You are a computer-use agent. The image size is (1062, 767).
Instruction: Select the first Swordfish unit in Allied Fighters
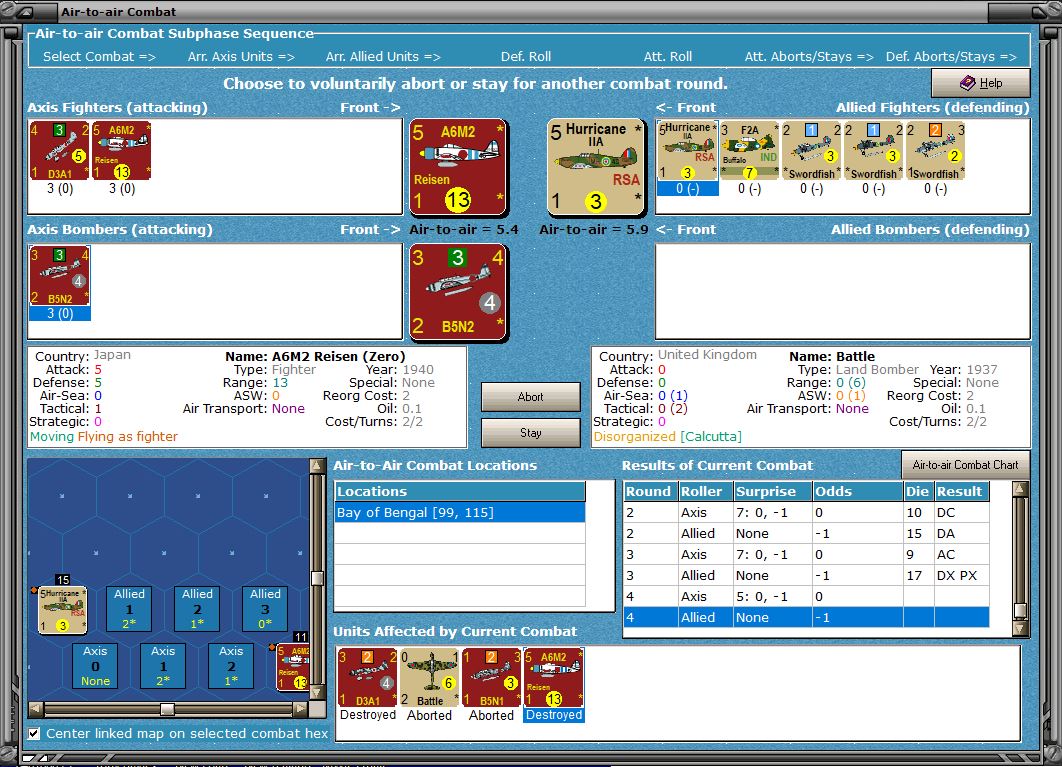[x=811, y=150]
